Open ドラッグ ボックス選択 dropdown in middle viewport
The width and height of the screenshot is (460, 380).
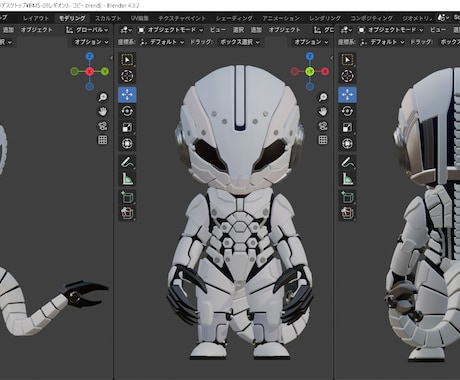point(240,42)
